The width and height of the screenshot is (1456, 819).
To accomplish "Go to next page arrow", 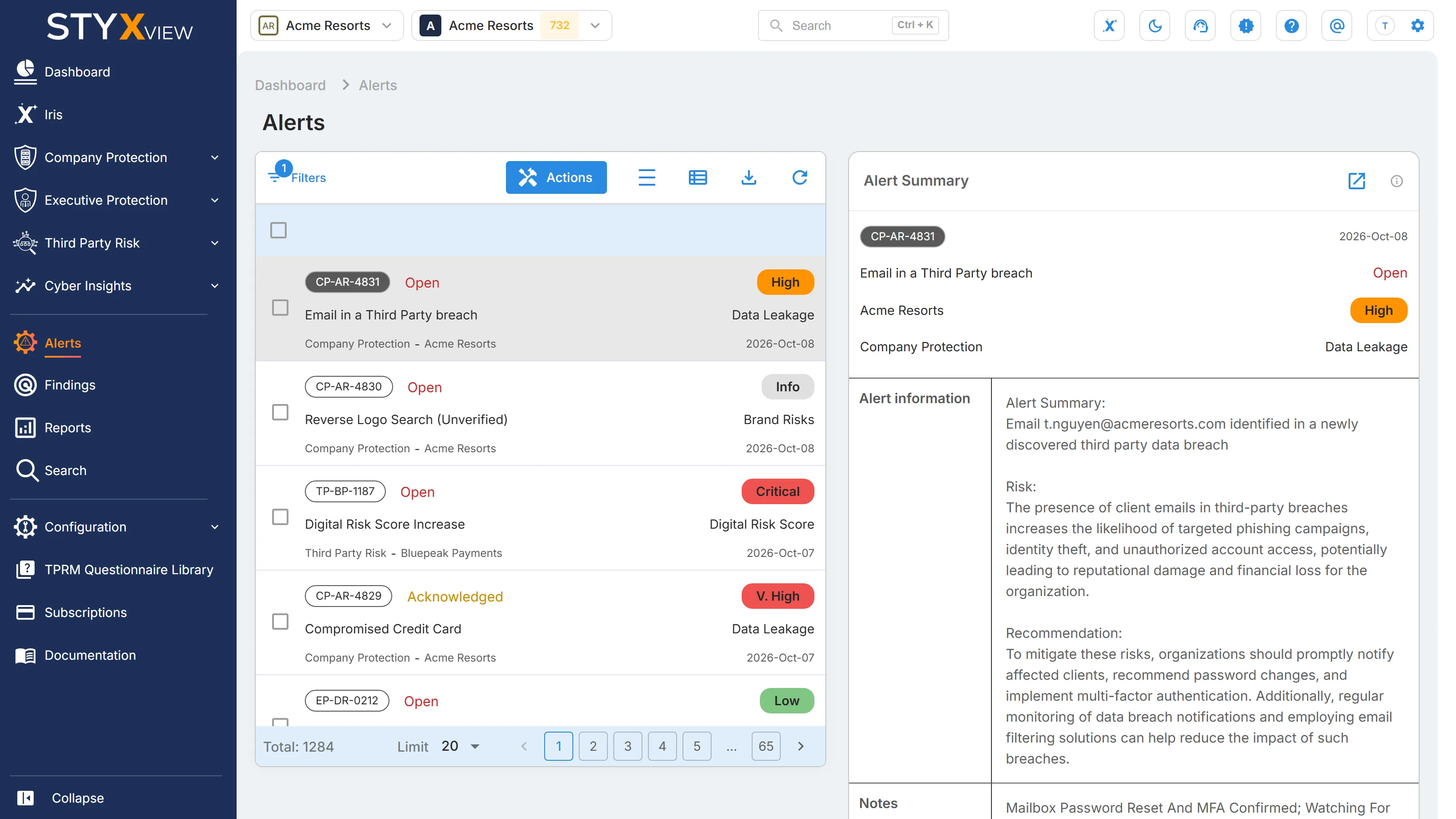I will point(800,746).
